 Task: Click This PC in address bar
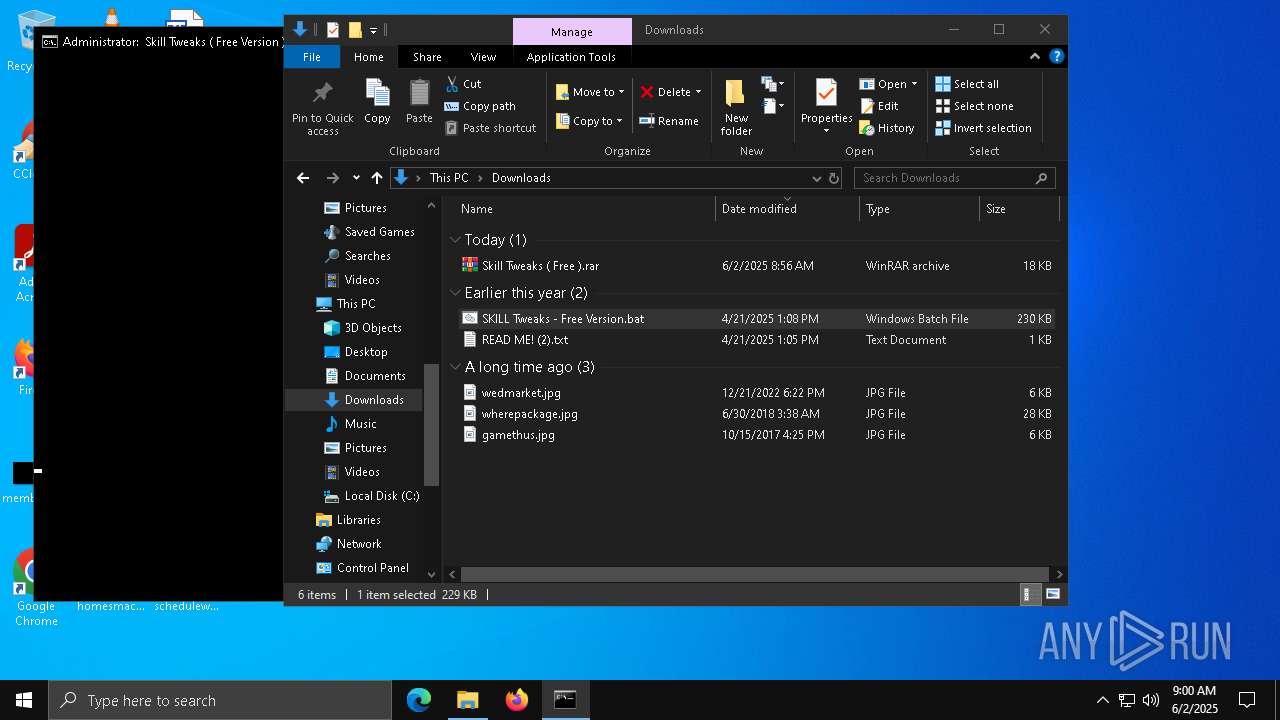pyautogui.click(x=449, y=178)
